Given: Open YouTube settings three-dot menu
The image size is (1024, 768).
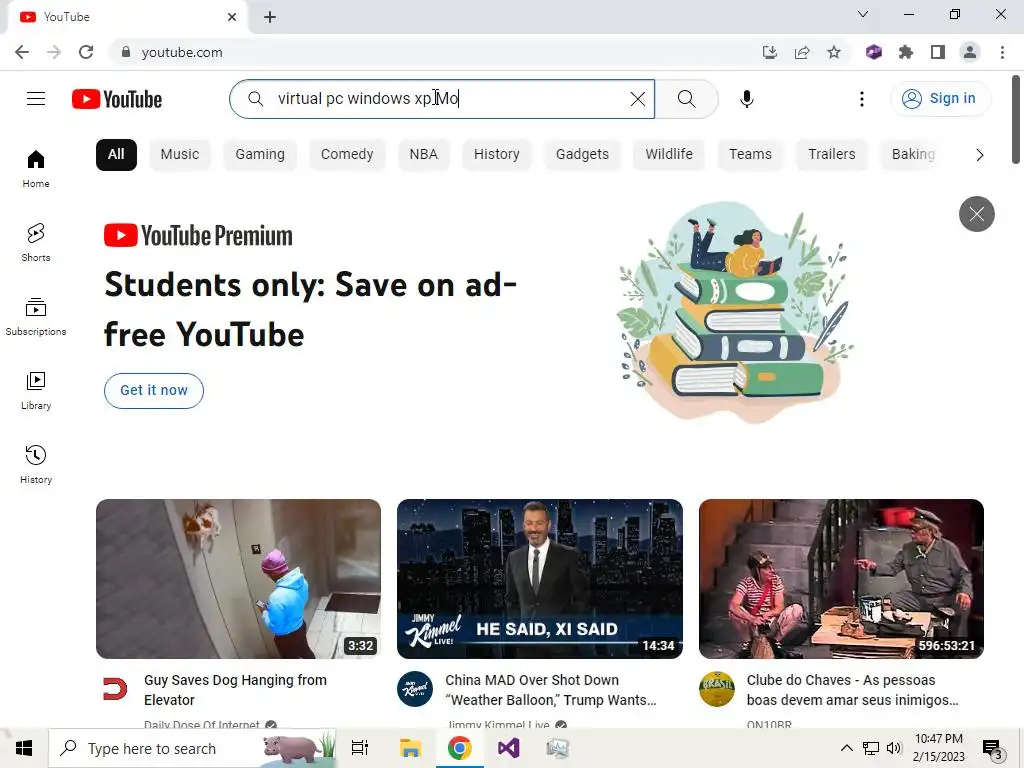Looking at the screenshot, I should coord(861,99).
